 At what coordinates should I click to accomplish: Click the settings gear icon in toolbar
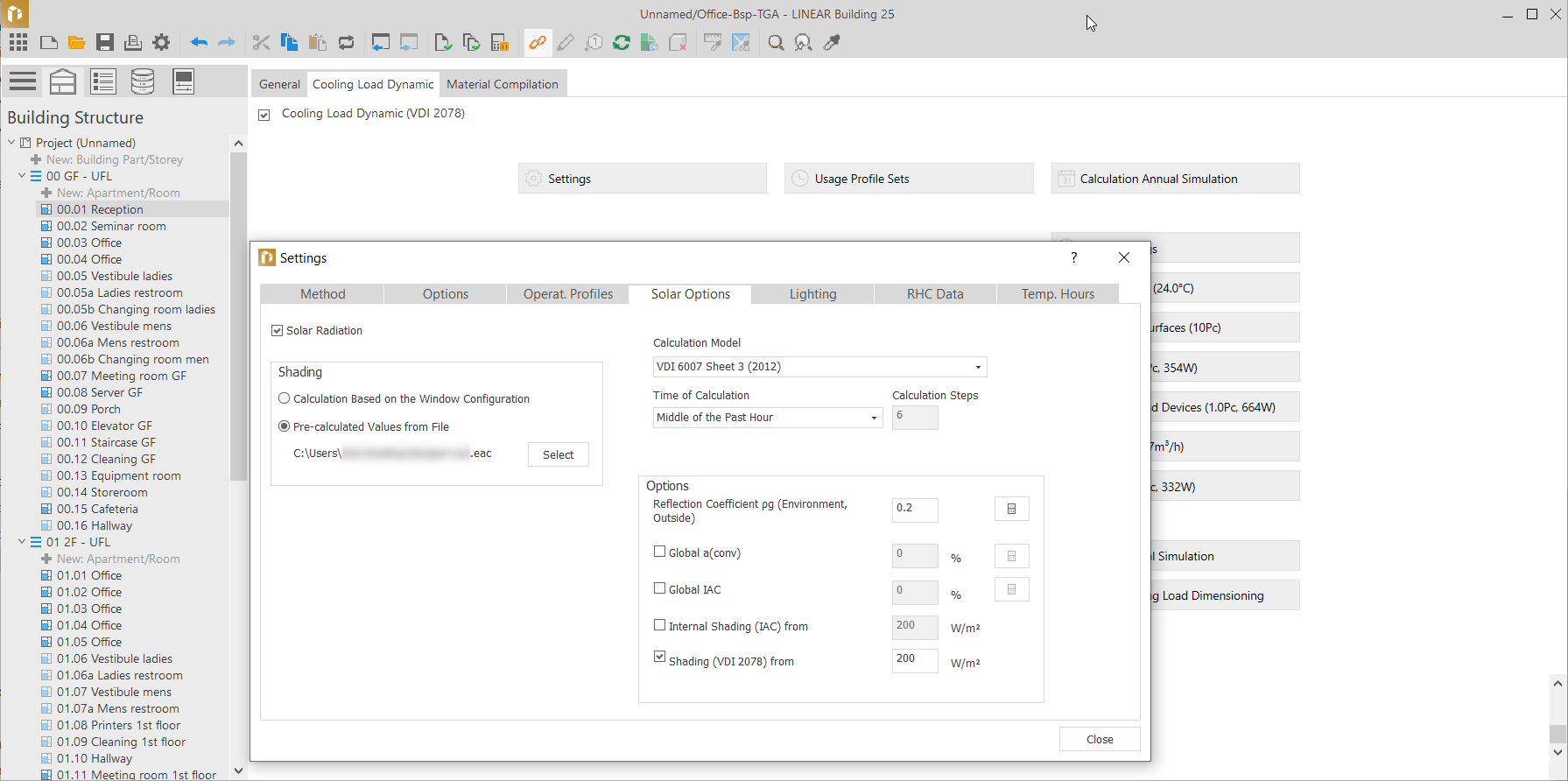tap(161, 42)
